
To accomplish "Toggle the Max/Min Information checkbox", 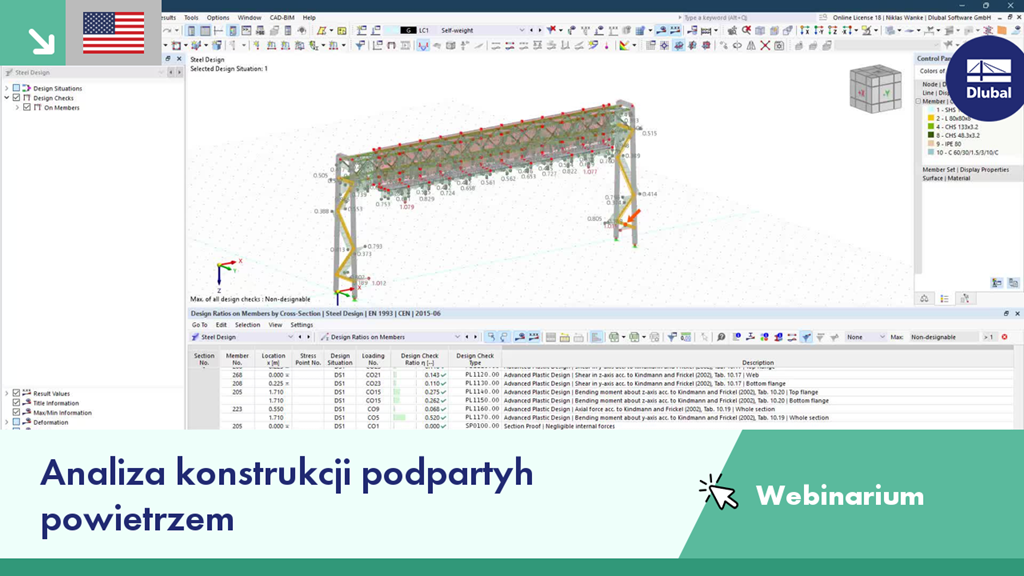I will [x=16, y=412].
